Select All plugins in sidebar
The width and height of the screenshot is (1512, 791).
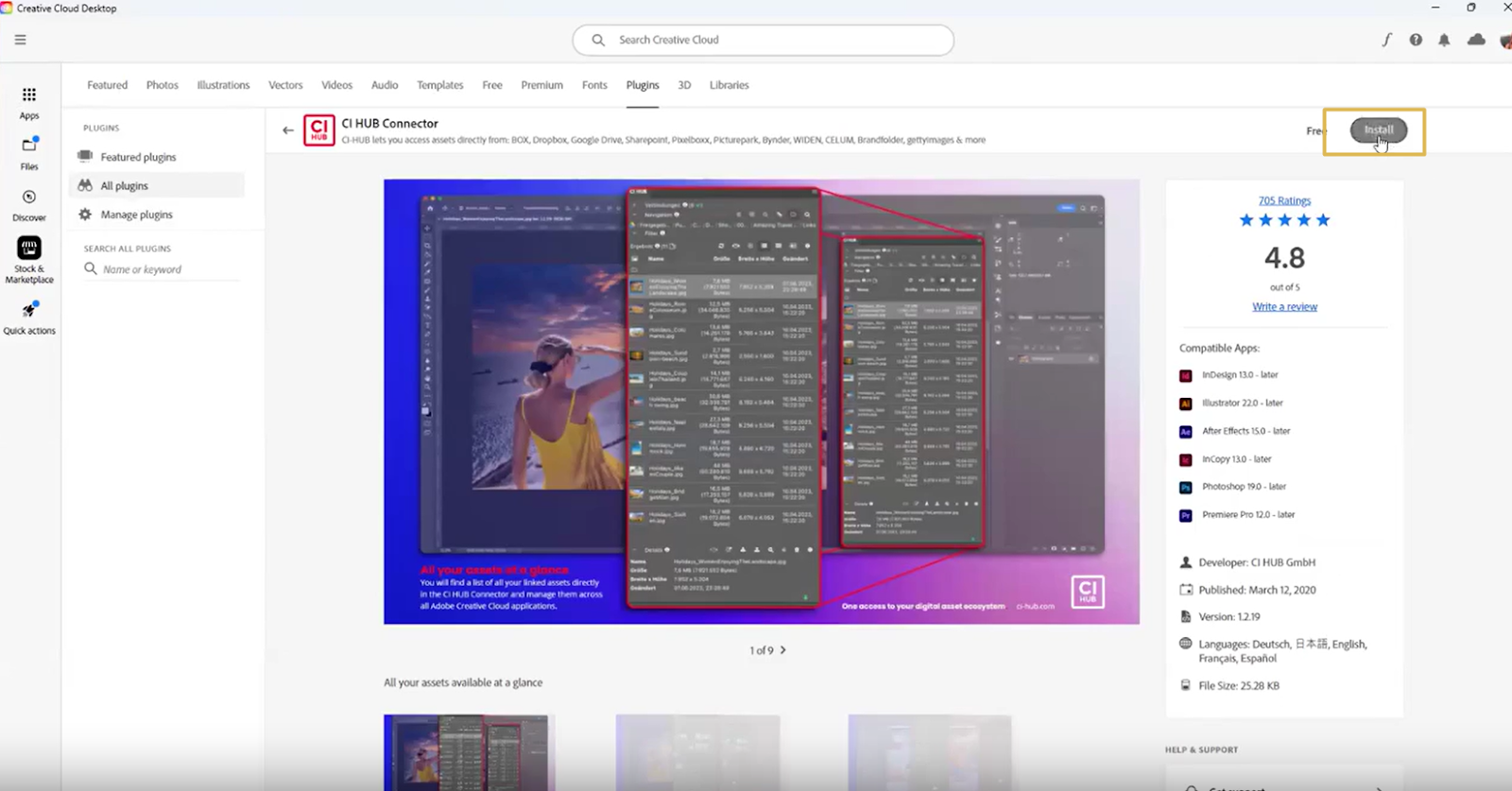click(x=157, y=185)
